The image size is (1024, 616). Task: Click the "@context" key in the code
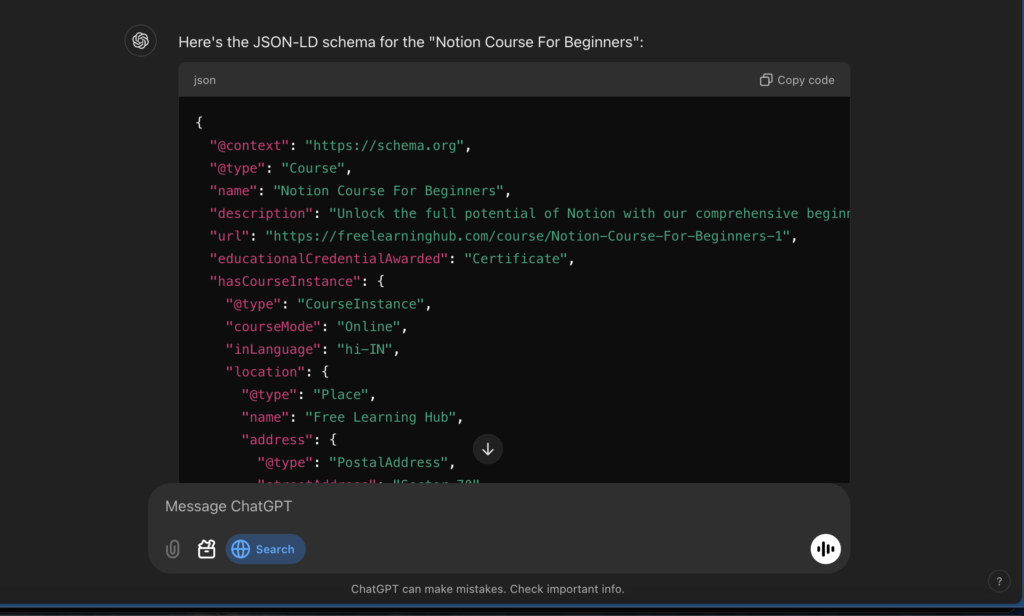(x=249, y=146)
